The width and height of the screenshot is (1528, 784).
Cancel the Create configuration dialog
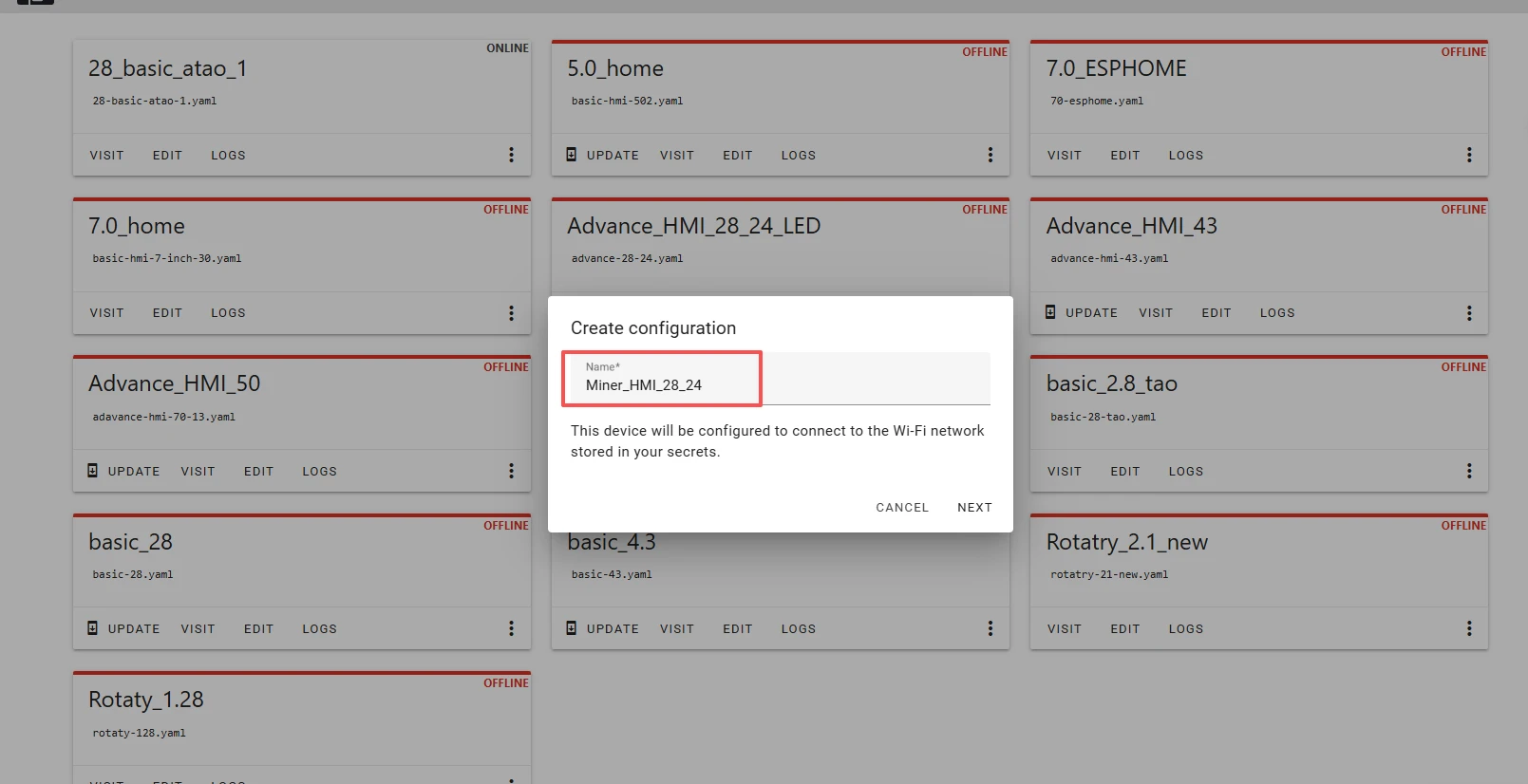901,508
